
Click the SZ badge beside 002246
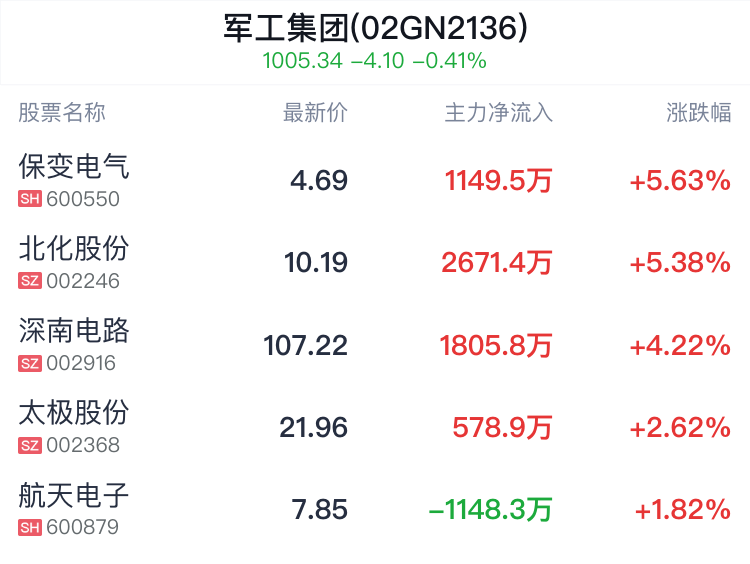[x=30, y=281]
